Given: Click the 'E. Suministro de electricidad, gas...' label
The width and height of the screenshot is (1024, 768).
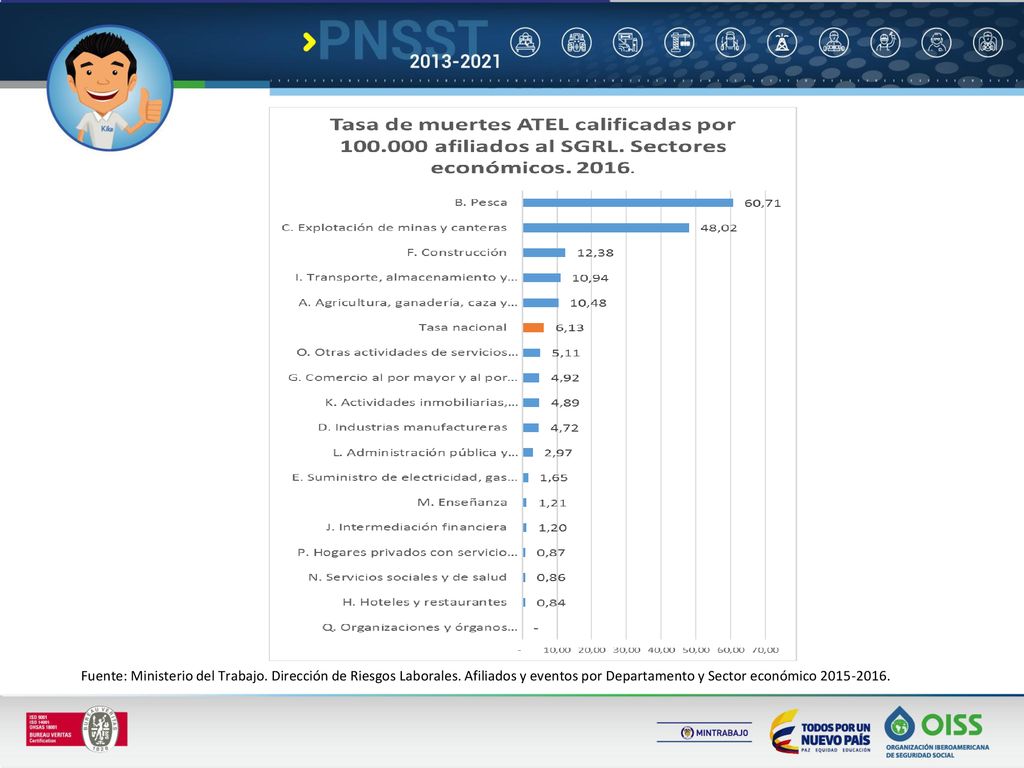Looking at the screenshot, I should coord(404,477).
